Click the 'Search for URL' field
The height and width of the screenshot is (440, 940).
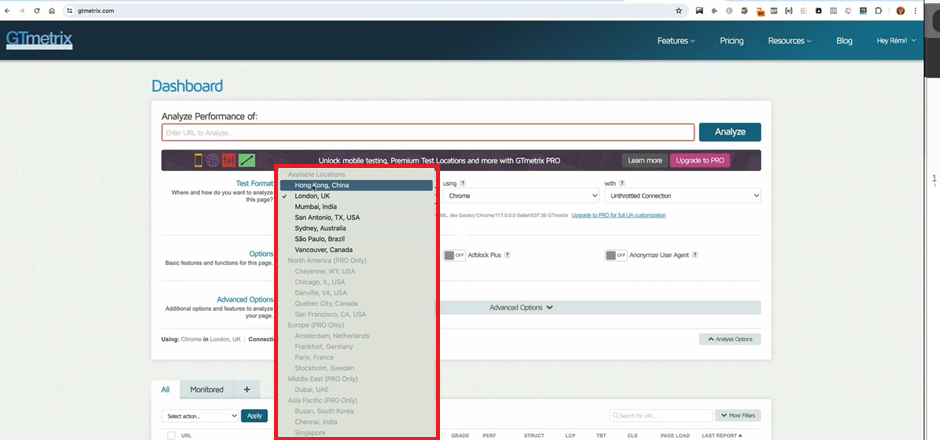pos(661,415)
